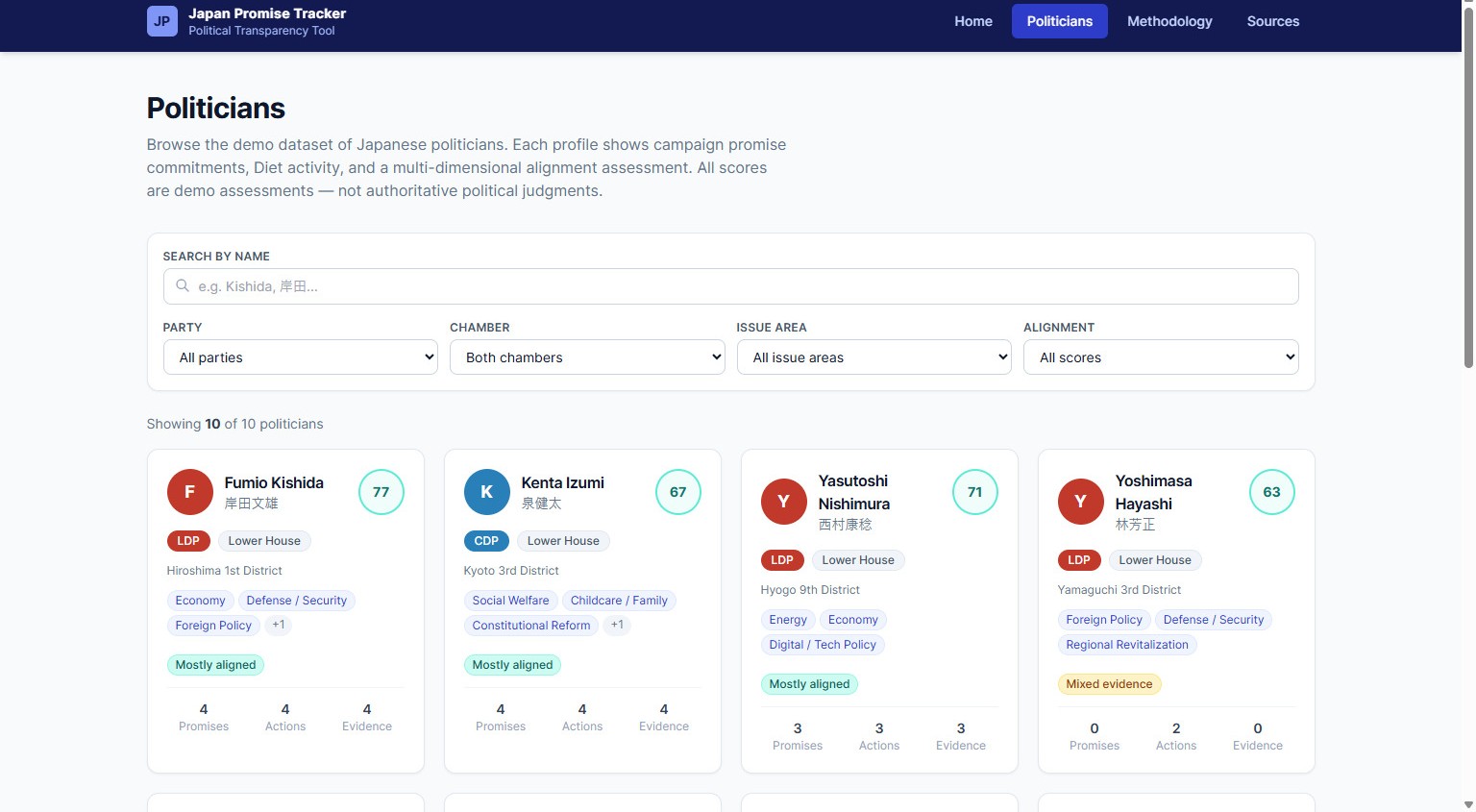
Task: Click the name search input field
Action: click(x=729, y=285)
